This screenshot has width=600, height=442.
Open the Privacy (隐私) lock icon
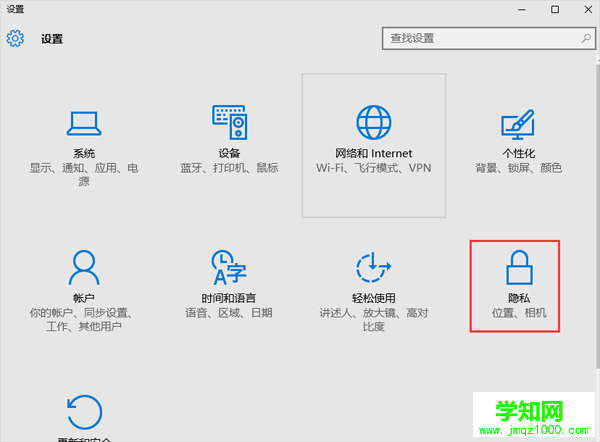519,267
